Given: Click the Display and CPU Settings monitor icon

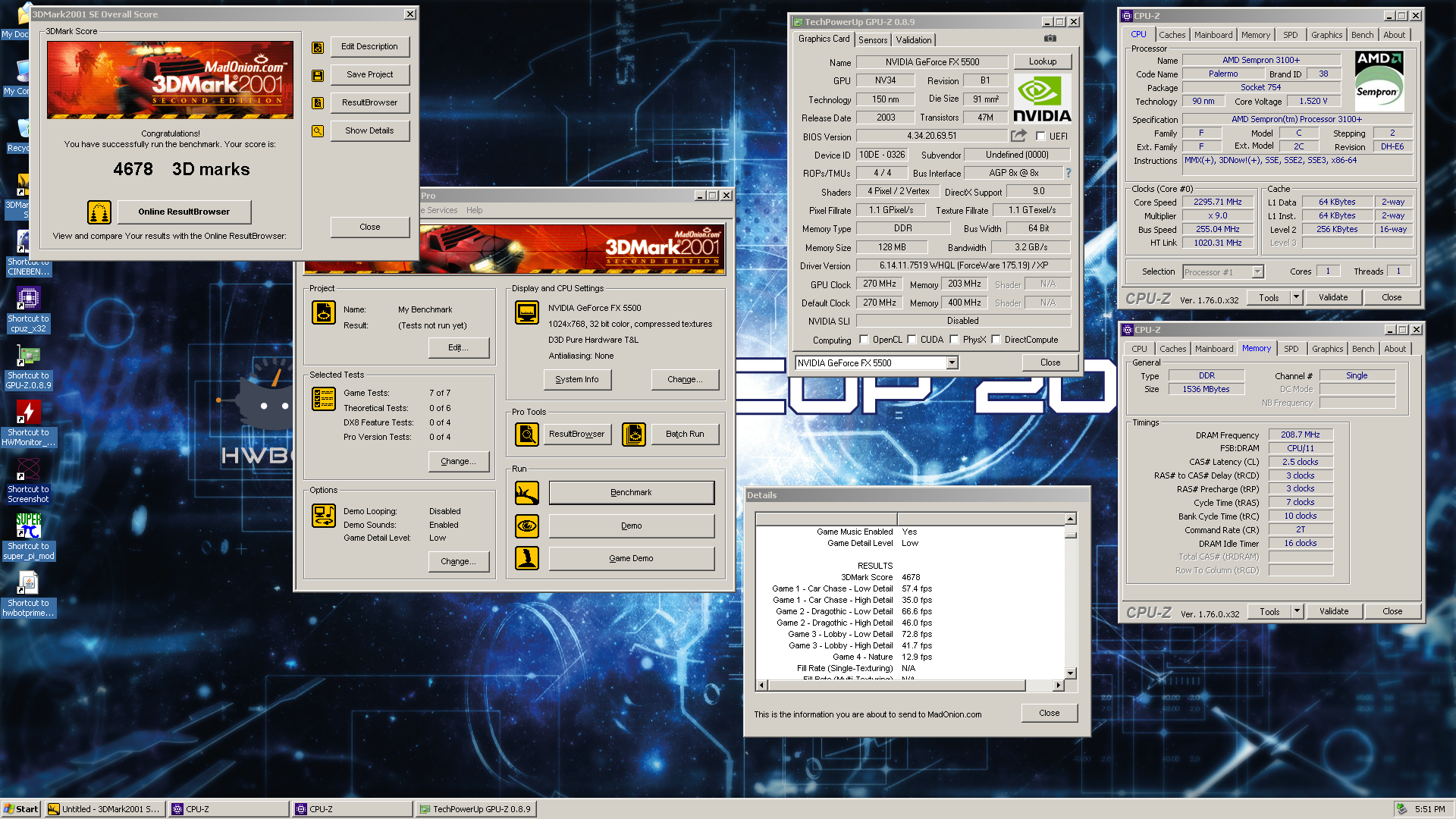Looking at the screenshot, I should [527, 312].
